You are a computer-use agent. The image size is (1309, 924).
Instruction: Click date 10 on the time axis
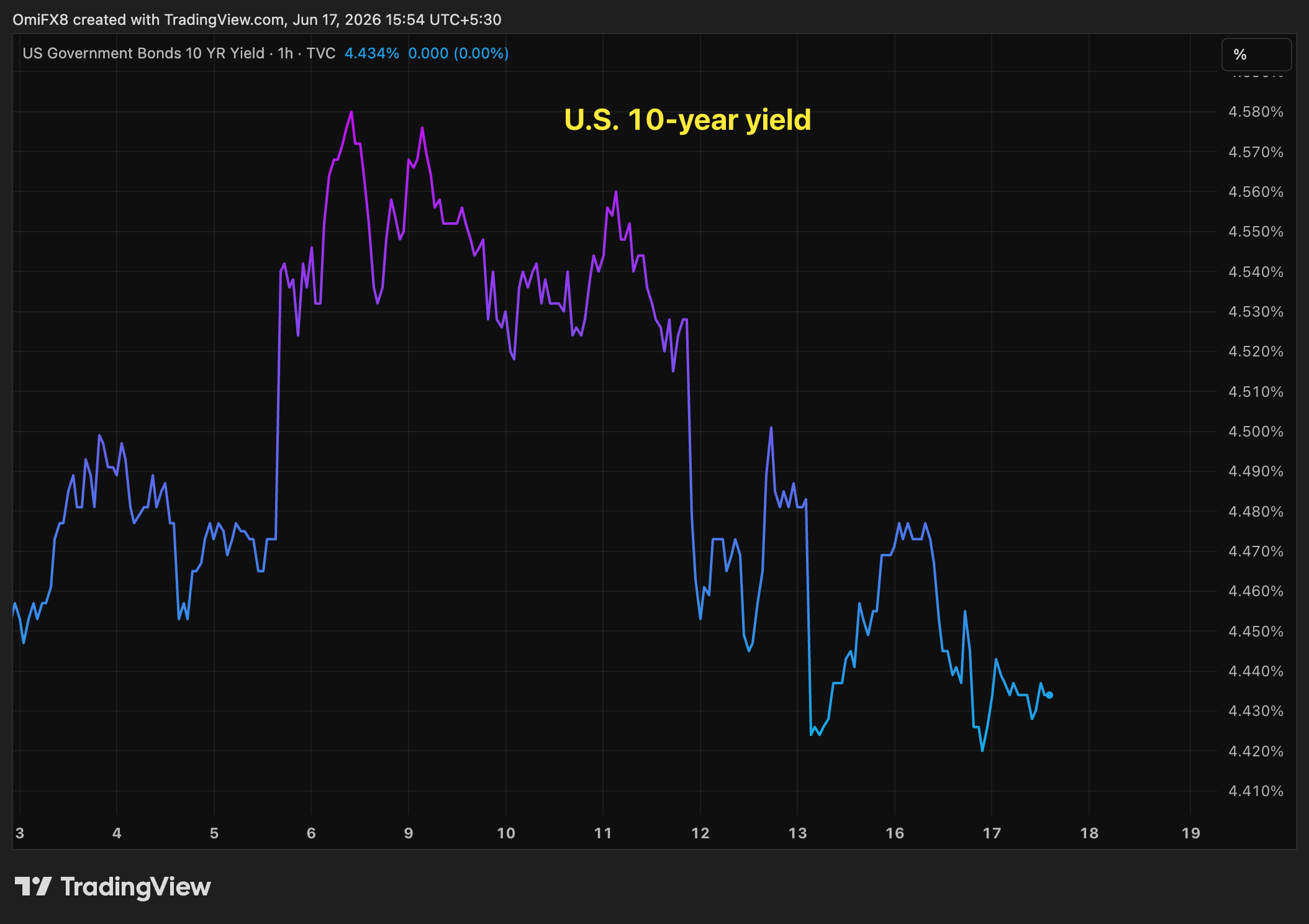(x=506, y=833)
